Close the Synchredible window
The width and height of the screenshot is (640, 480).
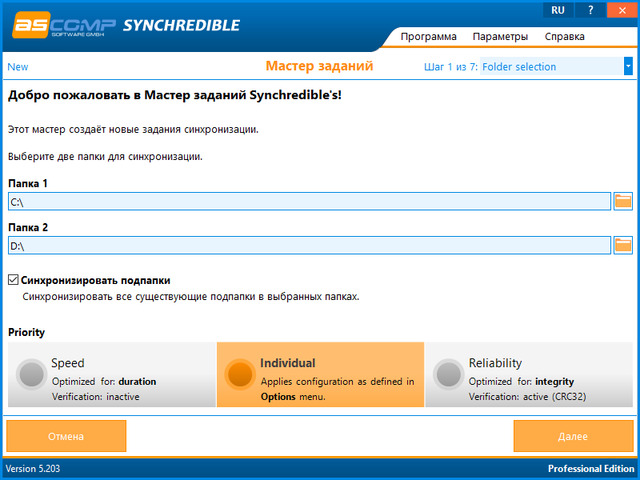(x=622, y=10)
